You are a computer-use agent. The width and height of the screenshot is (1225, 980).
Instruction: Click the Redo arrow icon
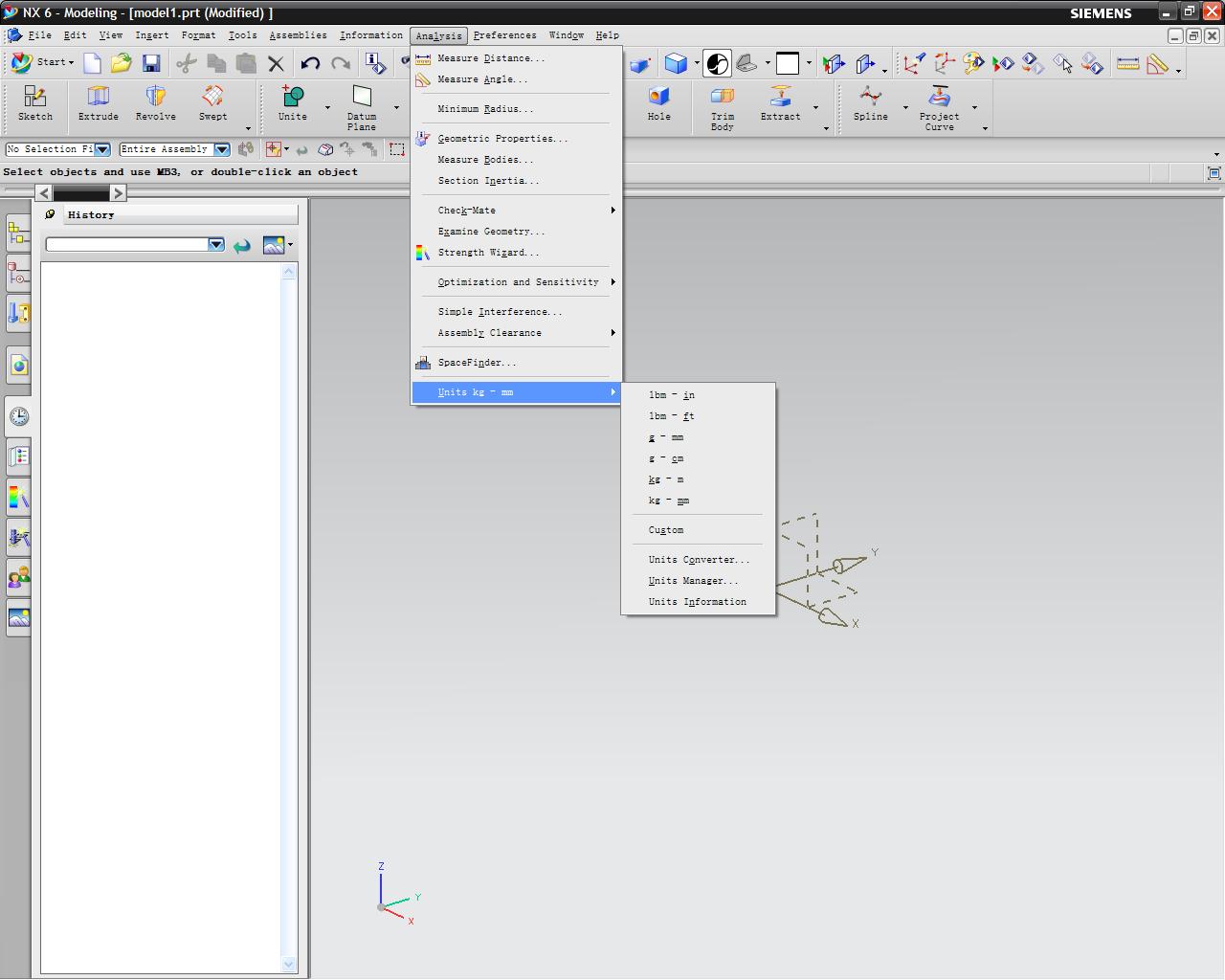[x=341, y=64]
